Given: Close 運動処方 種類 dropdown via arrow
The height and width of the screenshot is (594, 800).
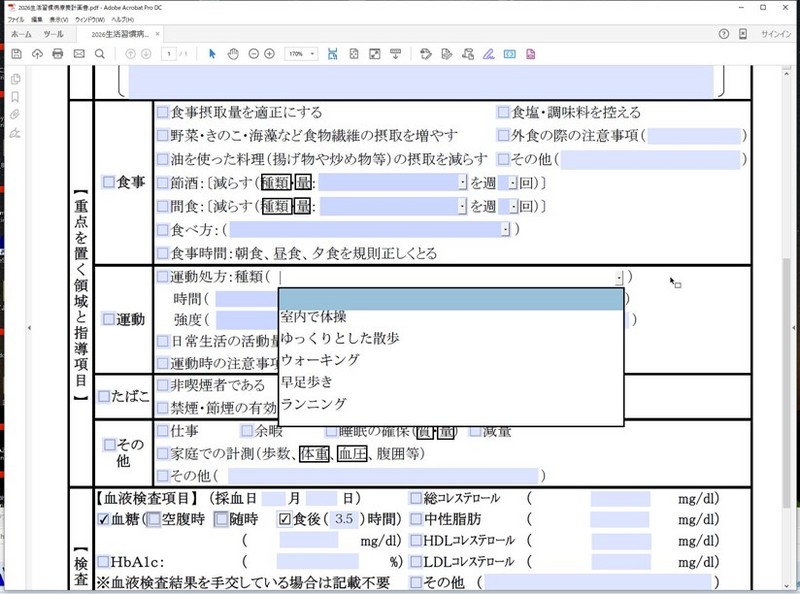Looking at the screenshot, I should [x=619, y=278].
